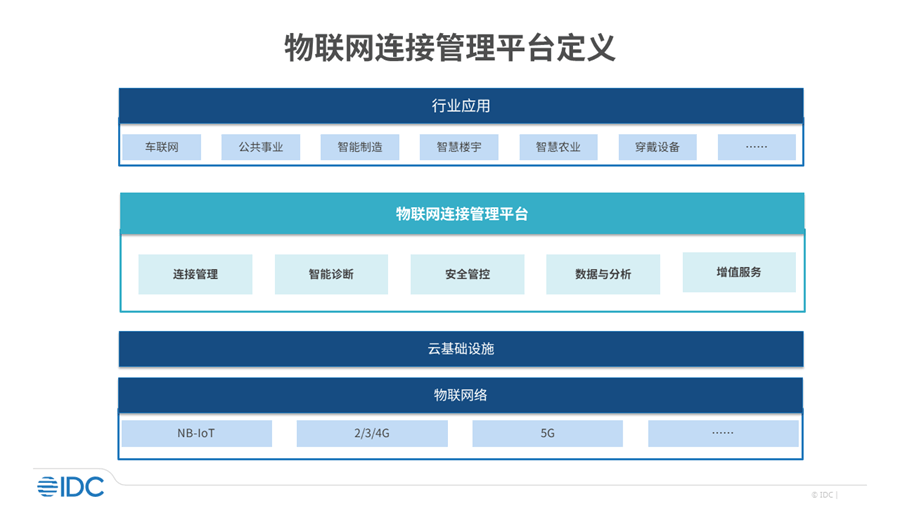
Task: Select the 物联网络 header bar
Action: (461, 395)
